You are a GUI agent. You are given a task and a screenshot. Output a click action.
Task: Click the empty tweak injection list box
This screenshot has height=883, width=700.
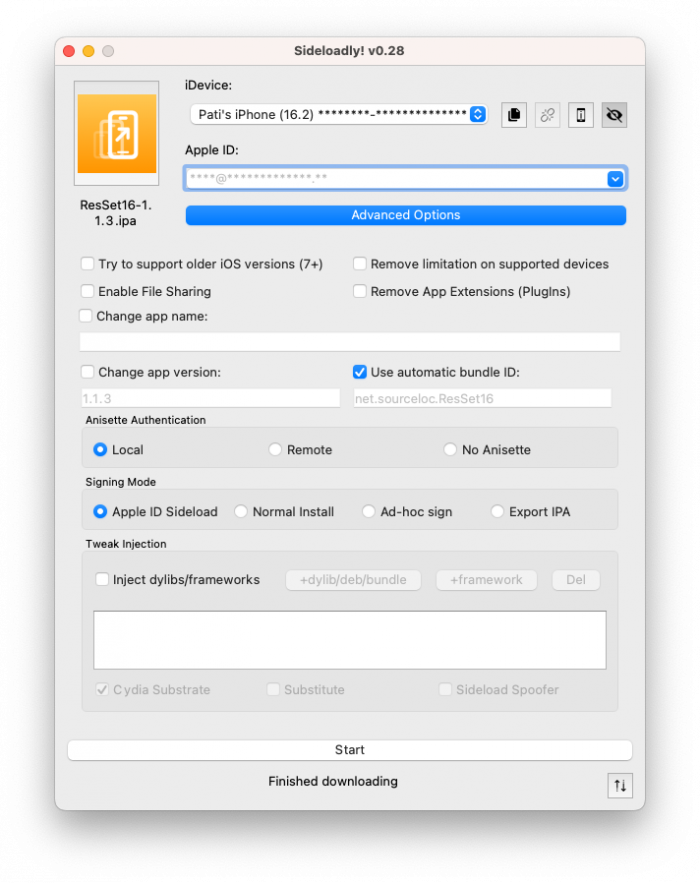(x=350, y=640)
